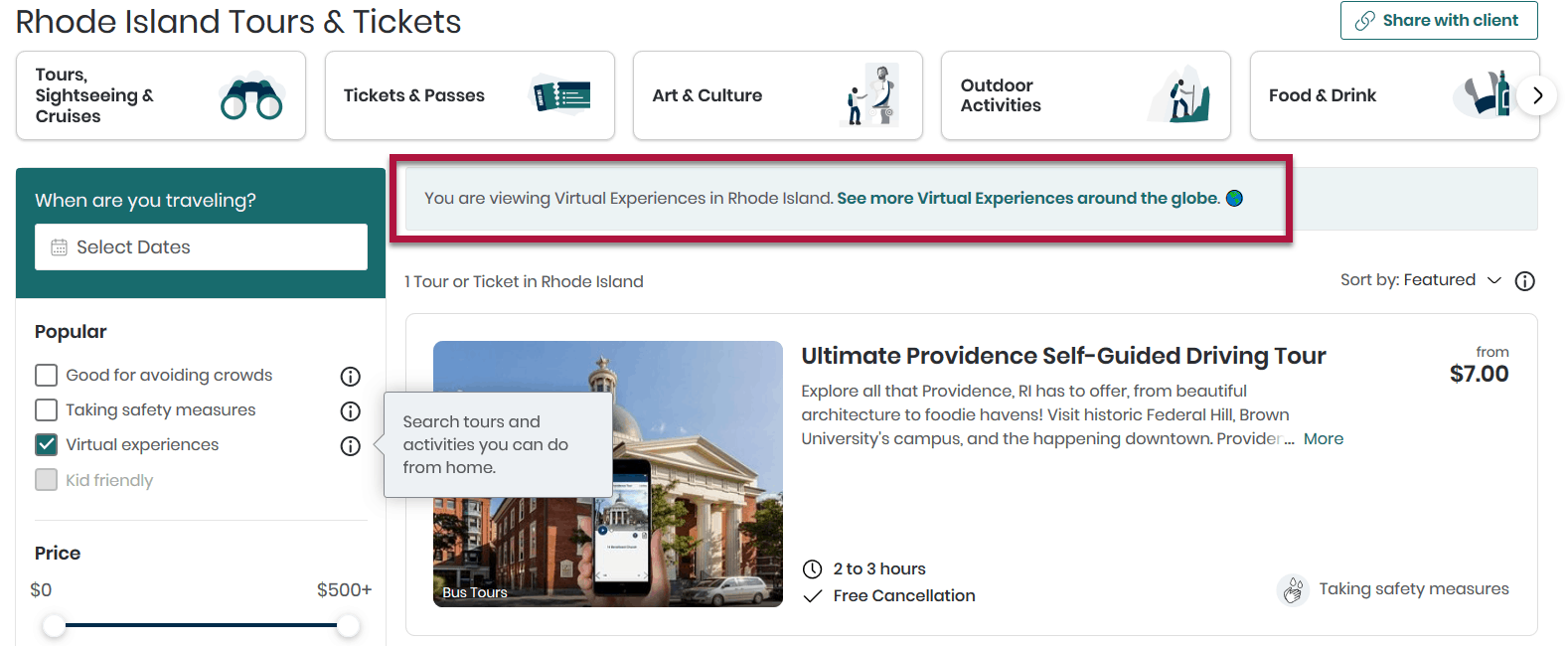Click the ticket icon in Tickets & Passes
The image size is (1568, 646).
coord(561,95)
